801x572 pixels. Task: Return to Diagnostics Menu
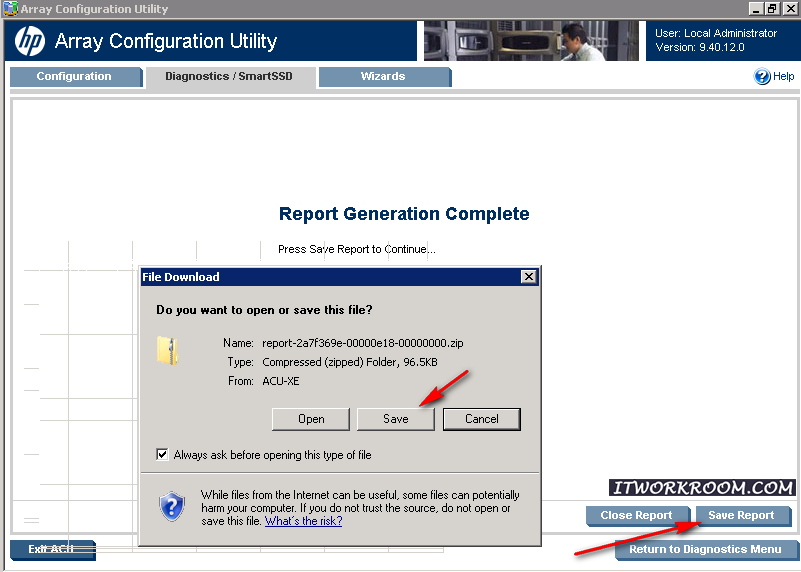(x=706, y=550)
